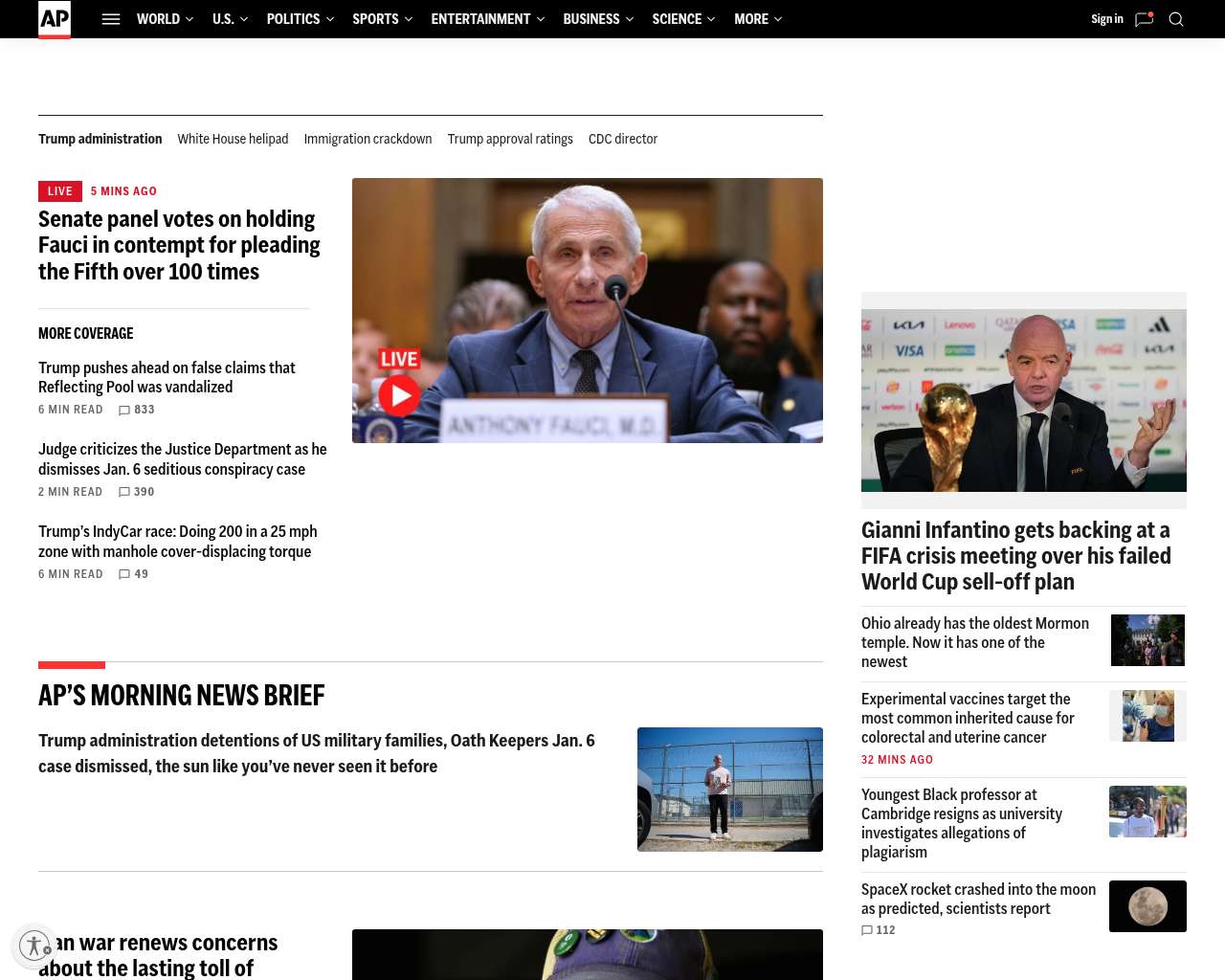The image size is (1225, 980).
Task: Open Trump administration detentions brief story
Action: (317, 753)
